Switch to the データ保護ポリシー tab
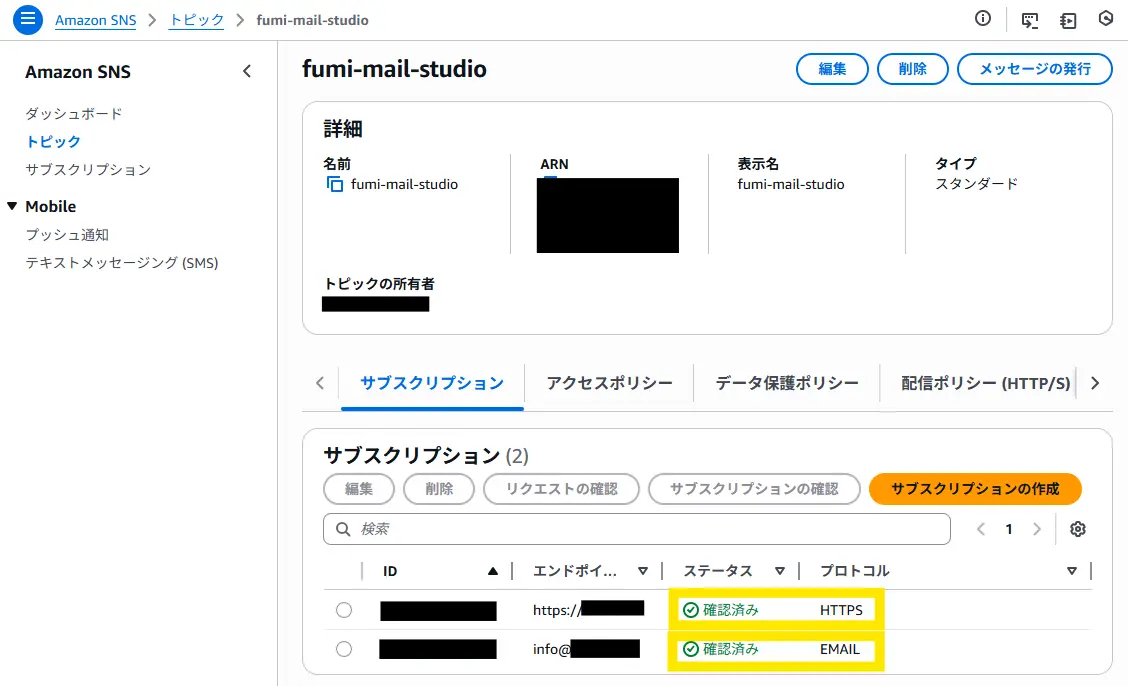The height and width of the screenshot is (686, 1128). pyautogui.click(x=787, y=383)
